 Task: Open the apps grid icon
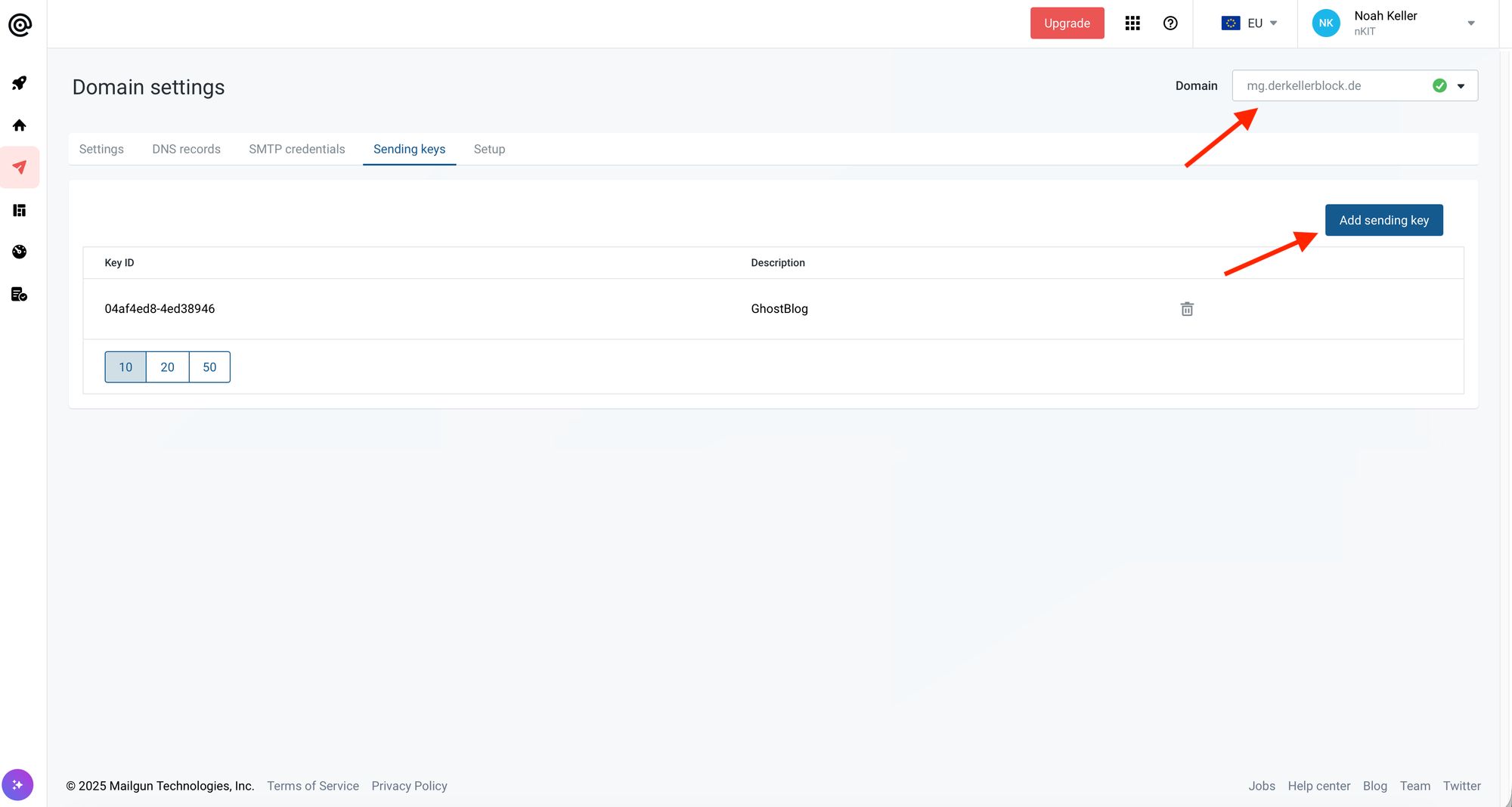[1132, 23]
